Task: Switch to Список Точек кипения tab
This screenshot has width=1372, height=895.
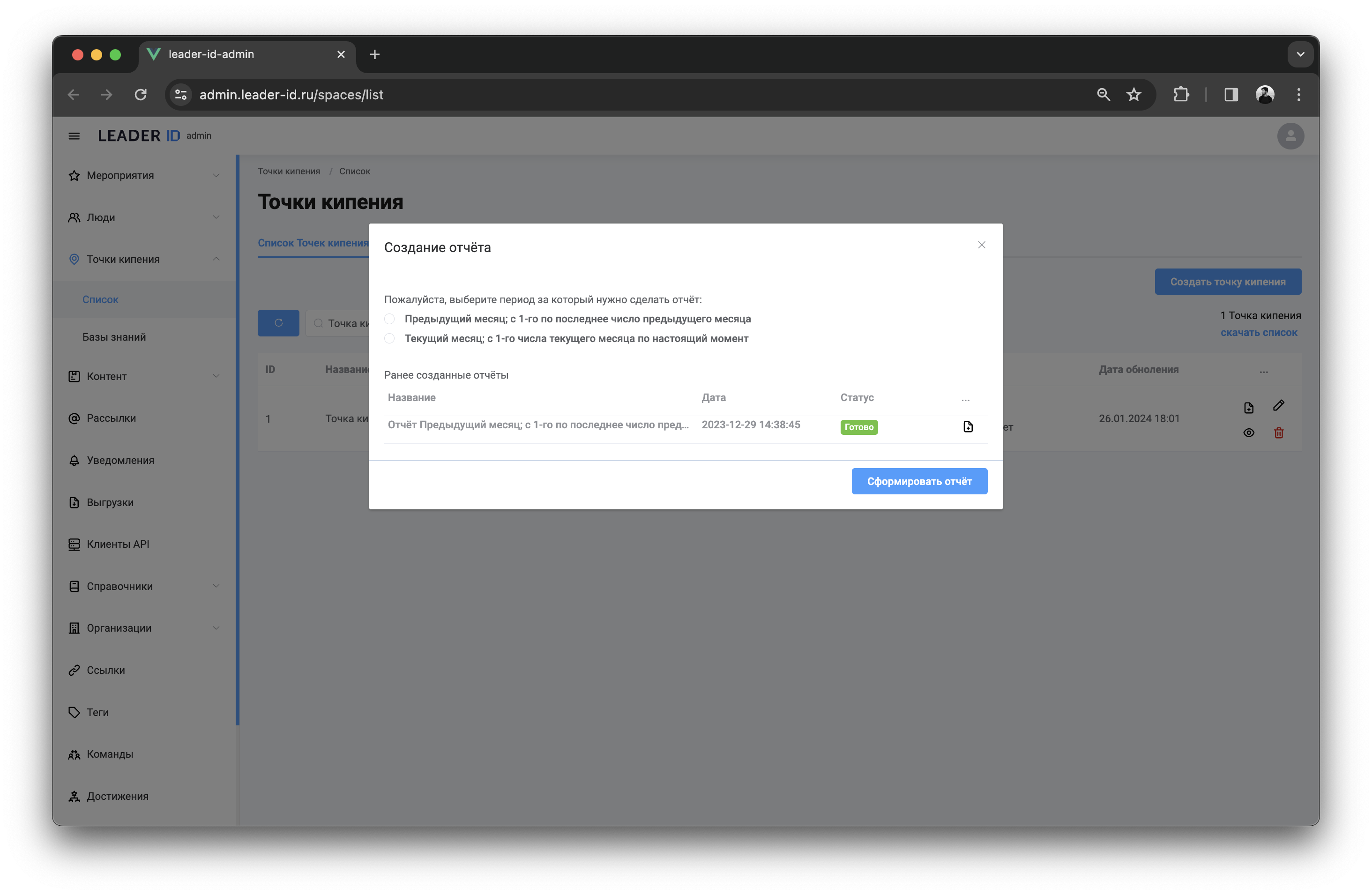Action: point(313,243)
